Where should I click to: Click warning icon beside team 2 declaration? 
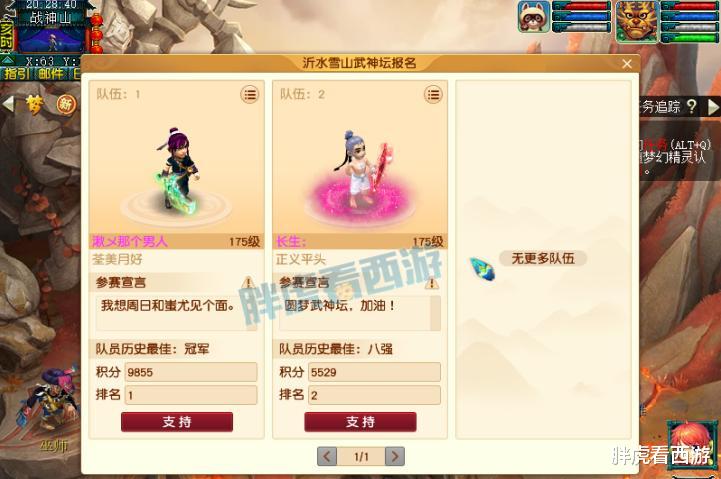click(x=432, y=283)
